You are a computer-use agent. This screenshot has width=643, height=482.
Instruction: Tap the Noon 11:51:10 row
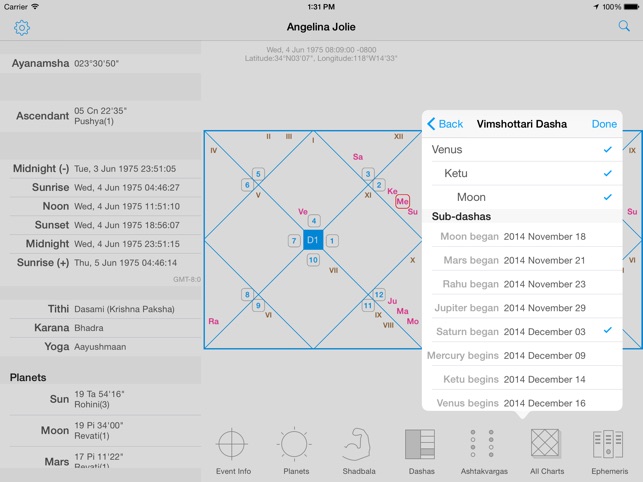[100, 206]
